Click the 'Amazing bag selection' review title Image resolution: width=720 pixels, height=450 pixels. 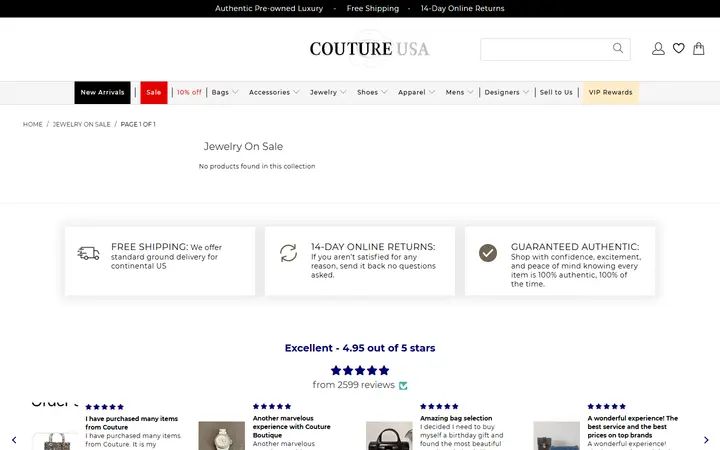(x=456, y=418)
